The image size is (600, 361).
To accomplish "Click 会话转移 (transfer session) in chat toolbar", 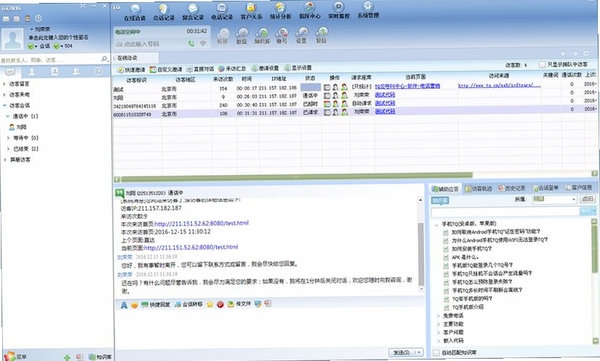I will click(x=189, y=304).
